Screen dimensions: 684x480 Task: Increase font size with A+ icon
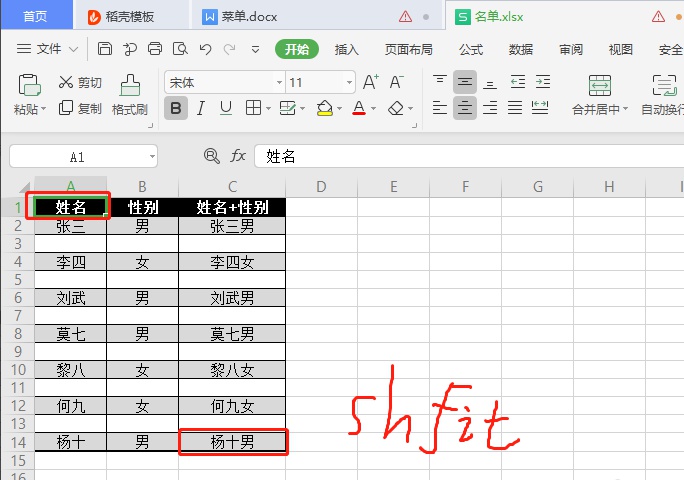[371, 82]
